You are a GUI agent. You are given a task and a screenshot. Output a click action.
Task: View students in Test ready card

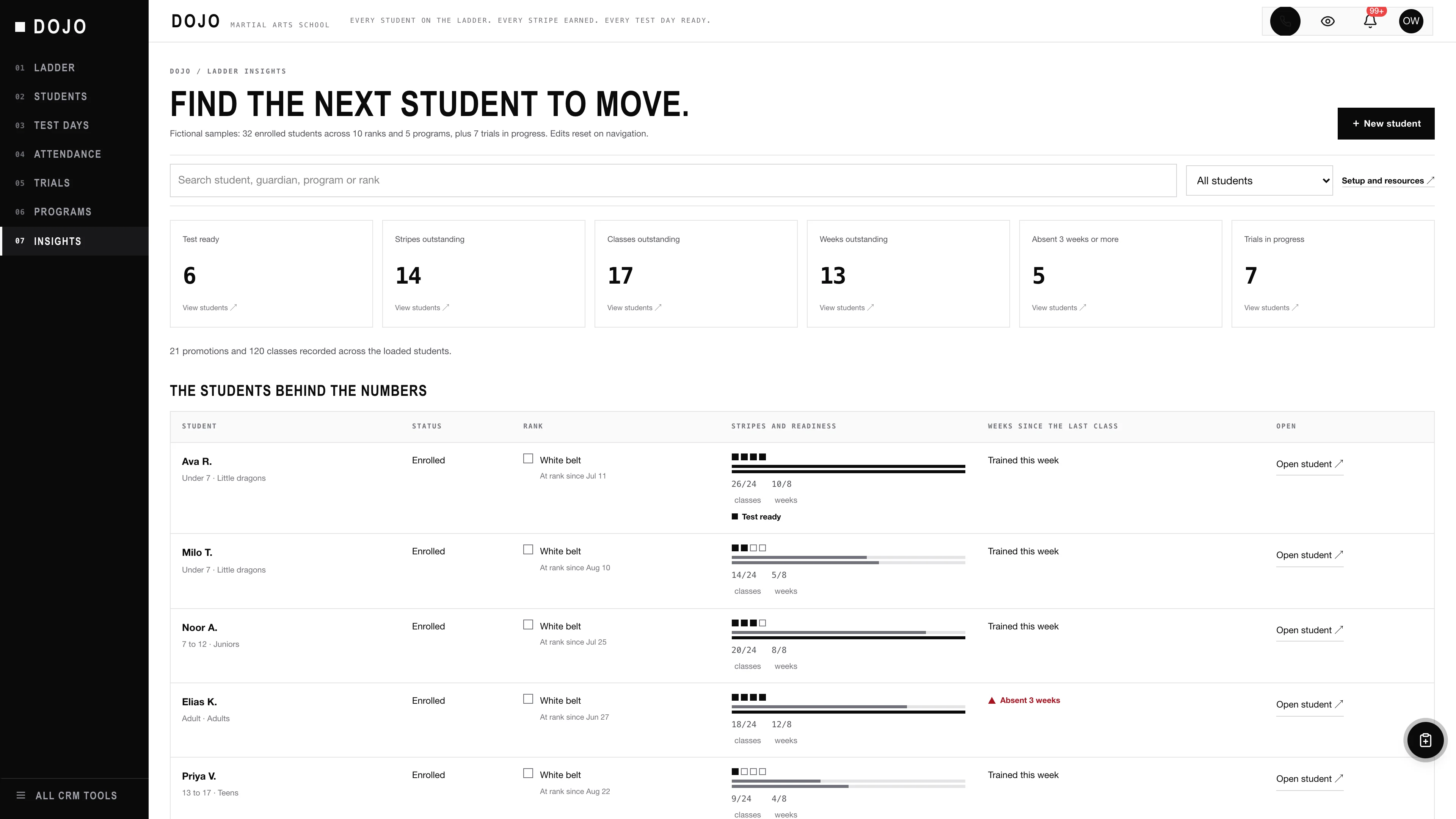(x=210, y=308)
